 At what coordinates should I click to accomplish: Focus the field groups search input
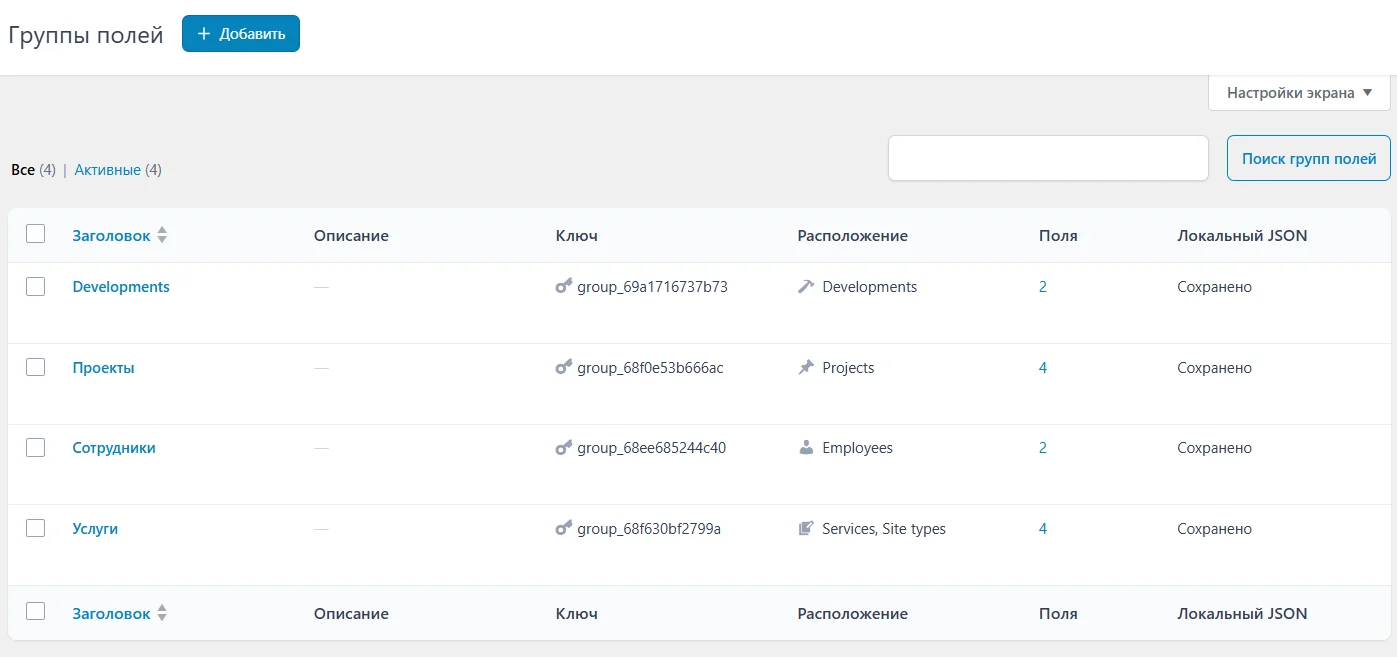coord(1048,158)
